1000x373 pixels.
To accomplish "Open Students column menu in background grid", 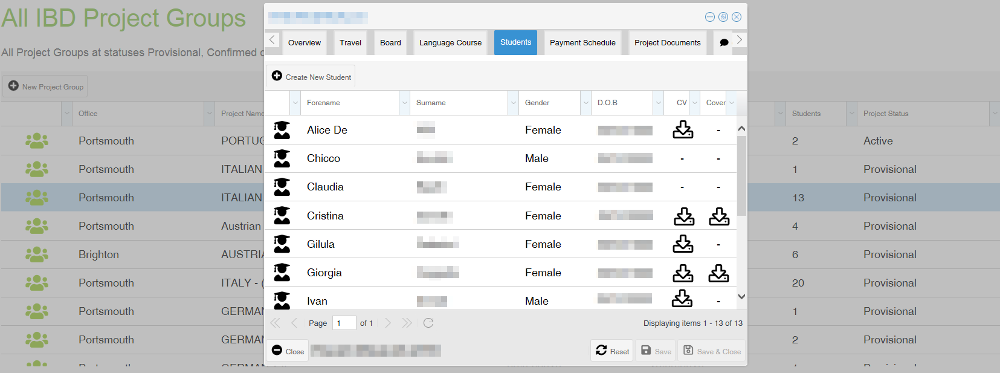I will [851, 113].
